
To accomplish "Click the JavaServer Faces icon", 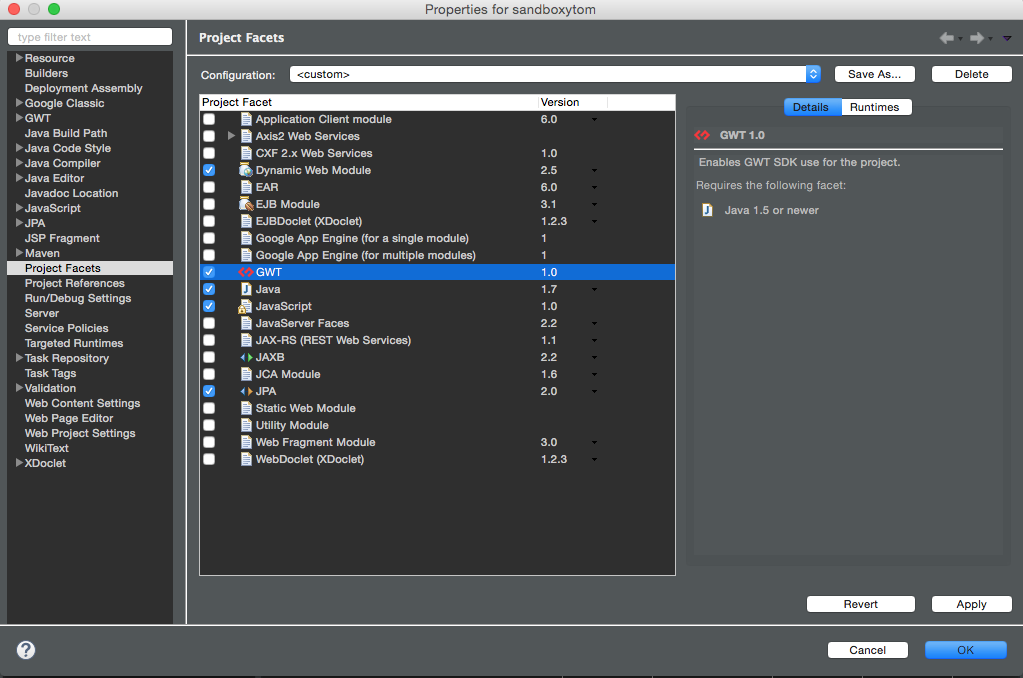I will click(246, 323).
